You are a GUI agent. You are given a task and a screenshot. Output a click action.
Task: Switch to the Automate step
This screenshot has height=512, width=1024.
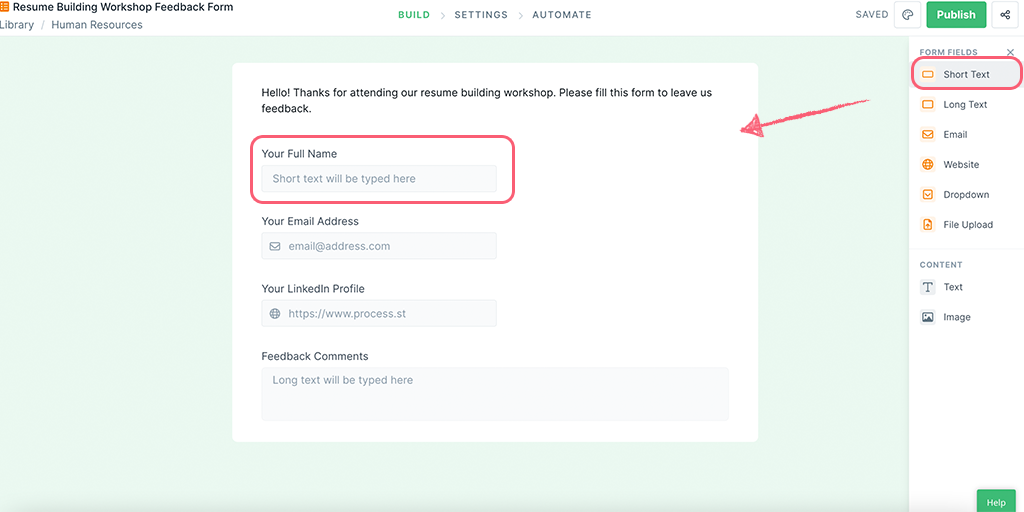coord(562,15)
